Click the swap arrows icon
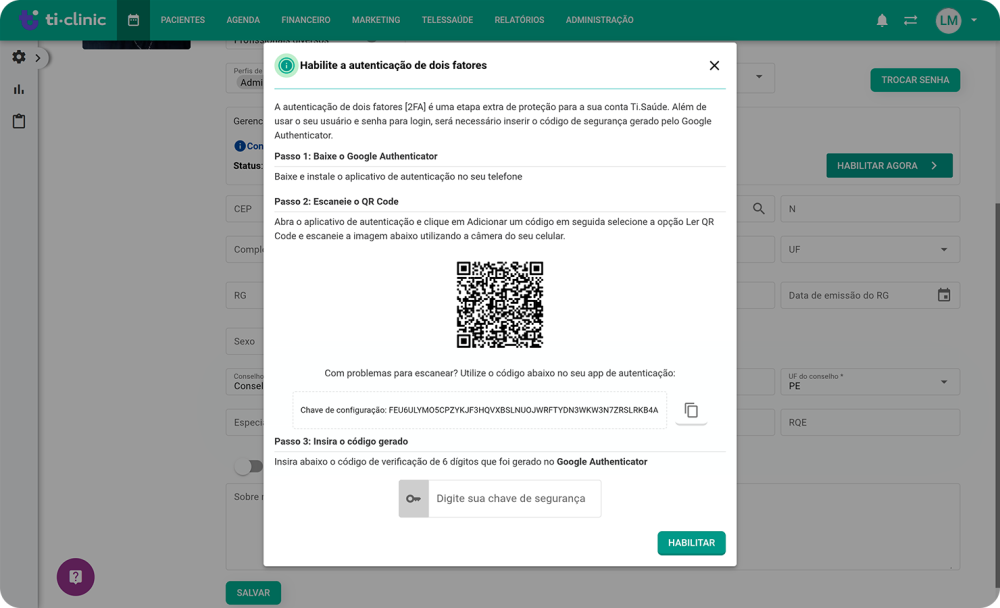The width and height of the screenshot is (1000, 608). [910, 20]
